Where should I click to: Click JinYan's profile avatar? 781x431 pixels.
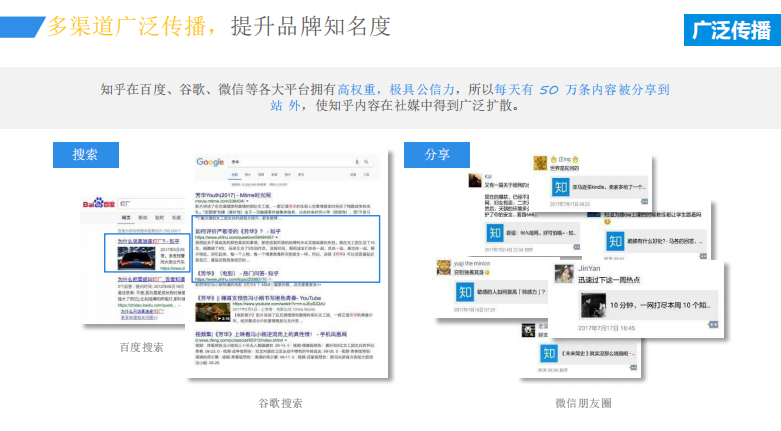click(564, 274)
